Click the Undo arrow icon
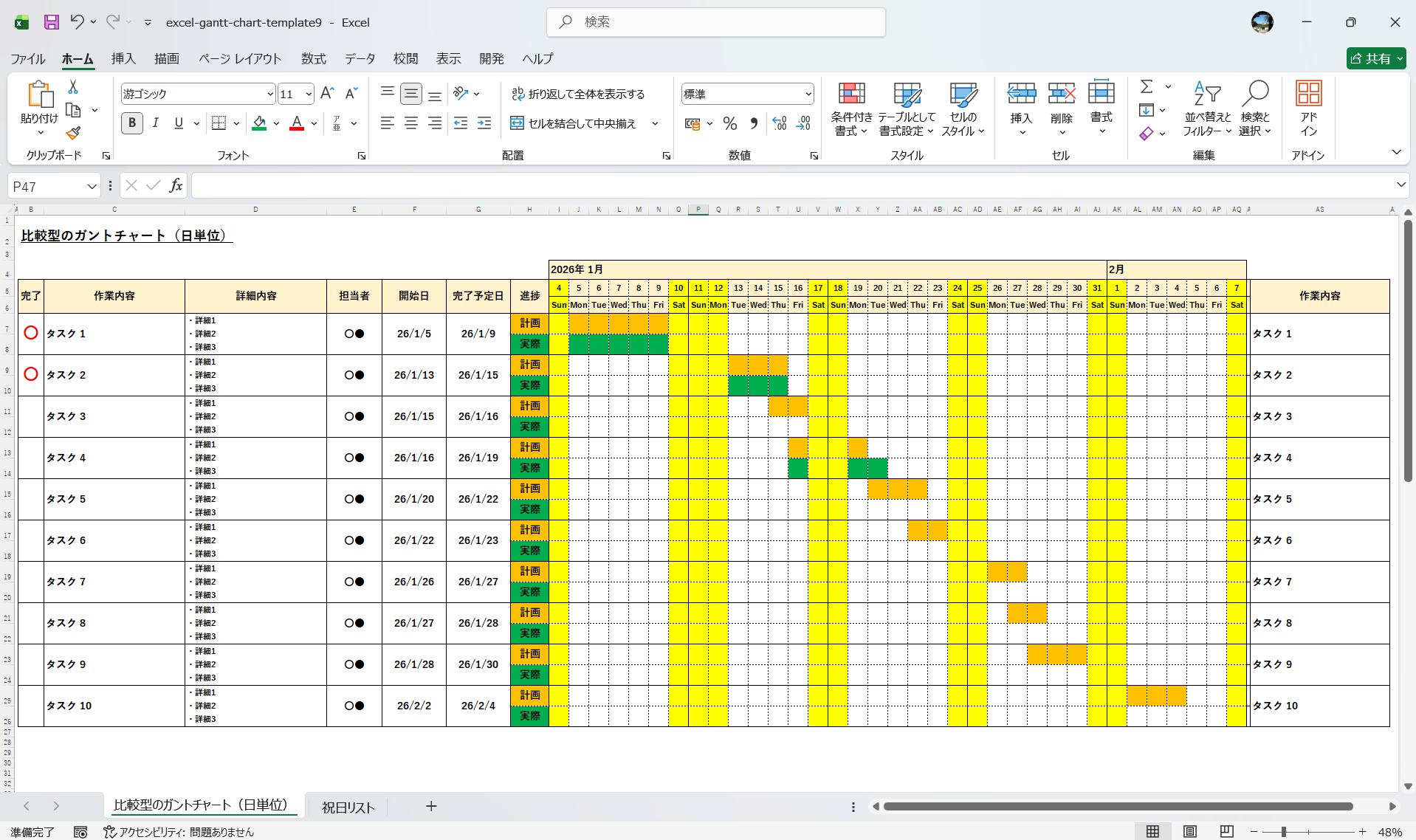This screenshot has height=840, width=1416. [77, 22]
